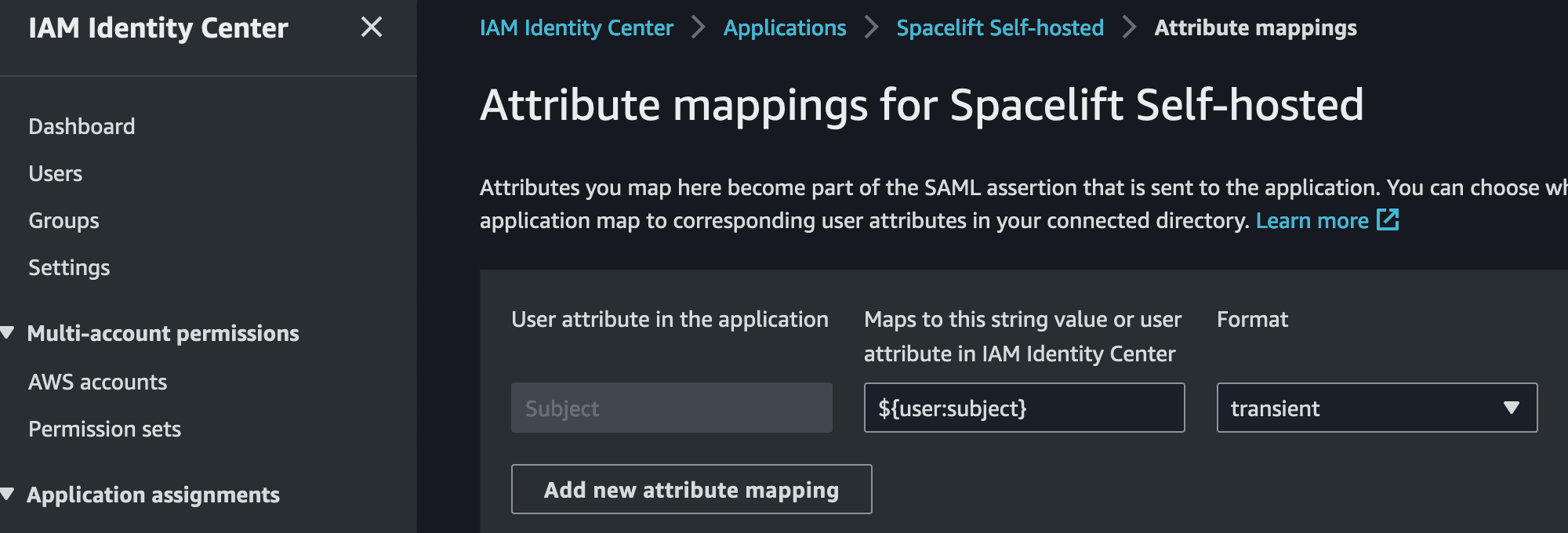The image size is (1568, 533).
Task: Click the Format column header
Action: [x=1252, y=319]
